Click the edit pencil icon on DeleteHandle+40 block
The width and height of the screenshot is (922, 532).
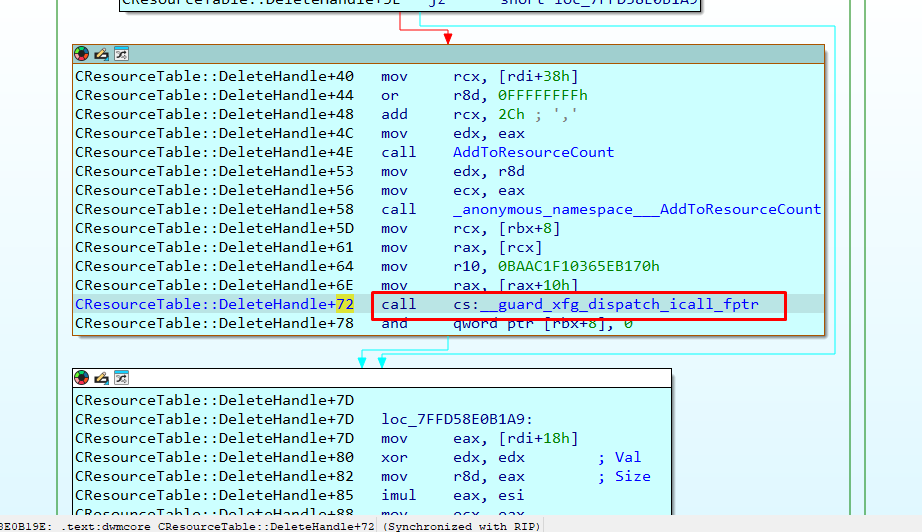(101, 54)
